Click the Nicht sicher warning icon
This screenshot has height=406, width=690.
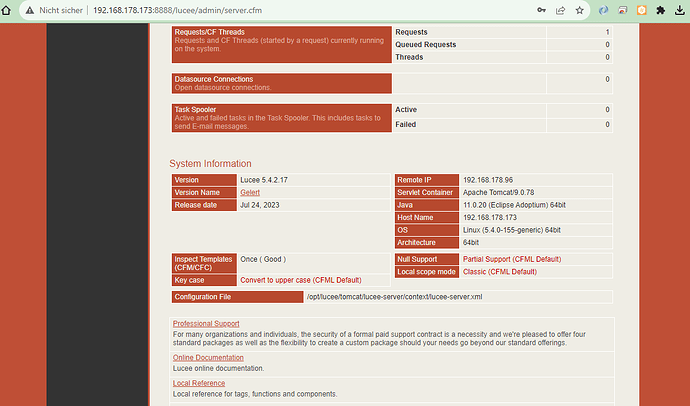(30, 10)
